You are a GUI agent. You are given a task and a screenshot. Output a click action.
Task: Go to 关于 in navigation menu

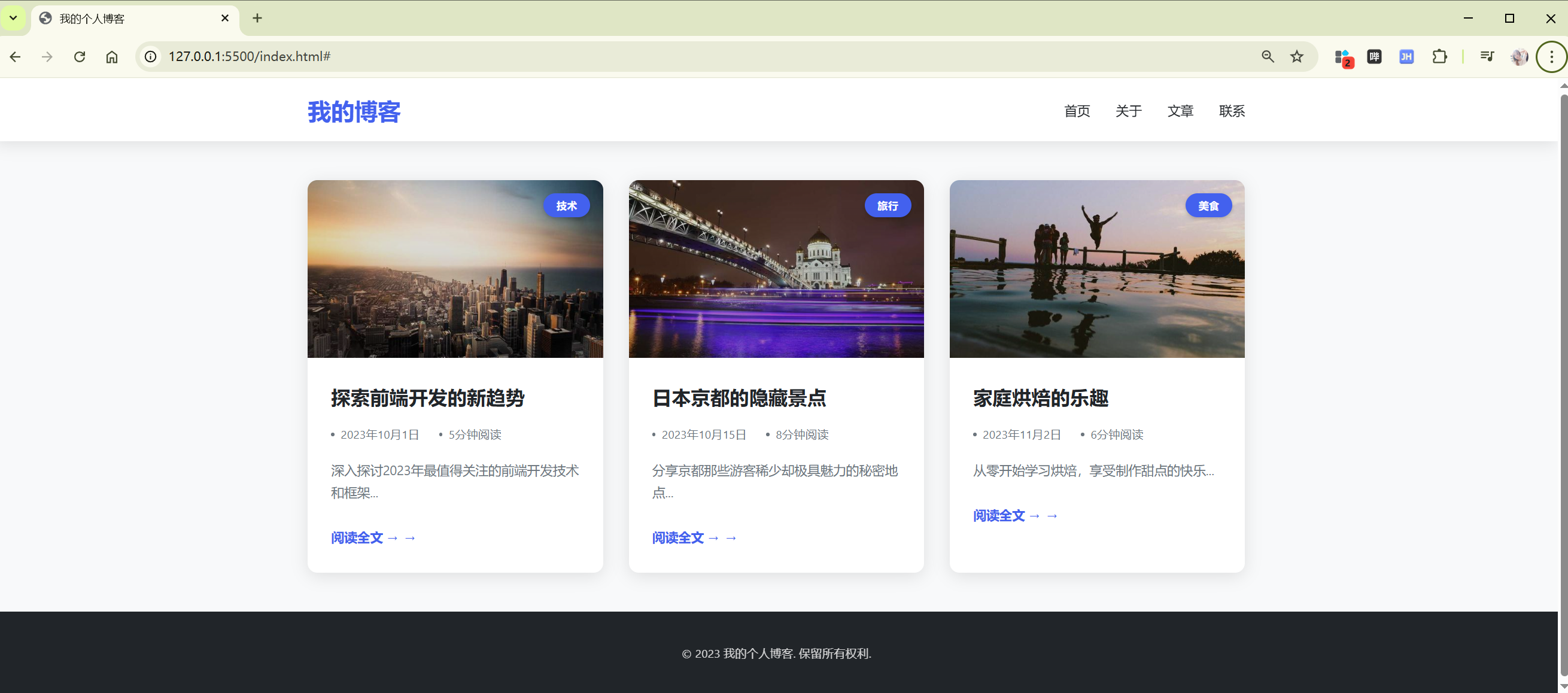pos(1129,111)
